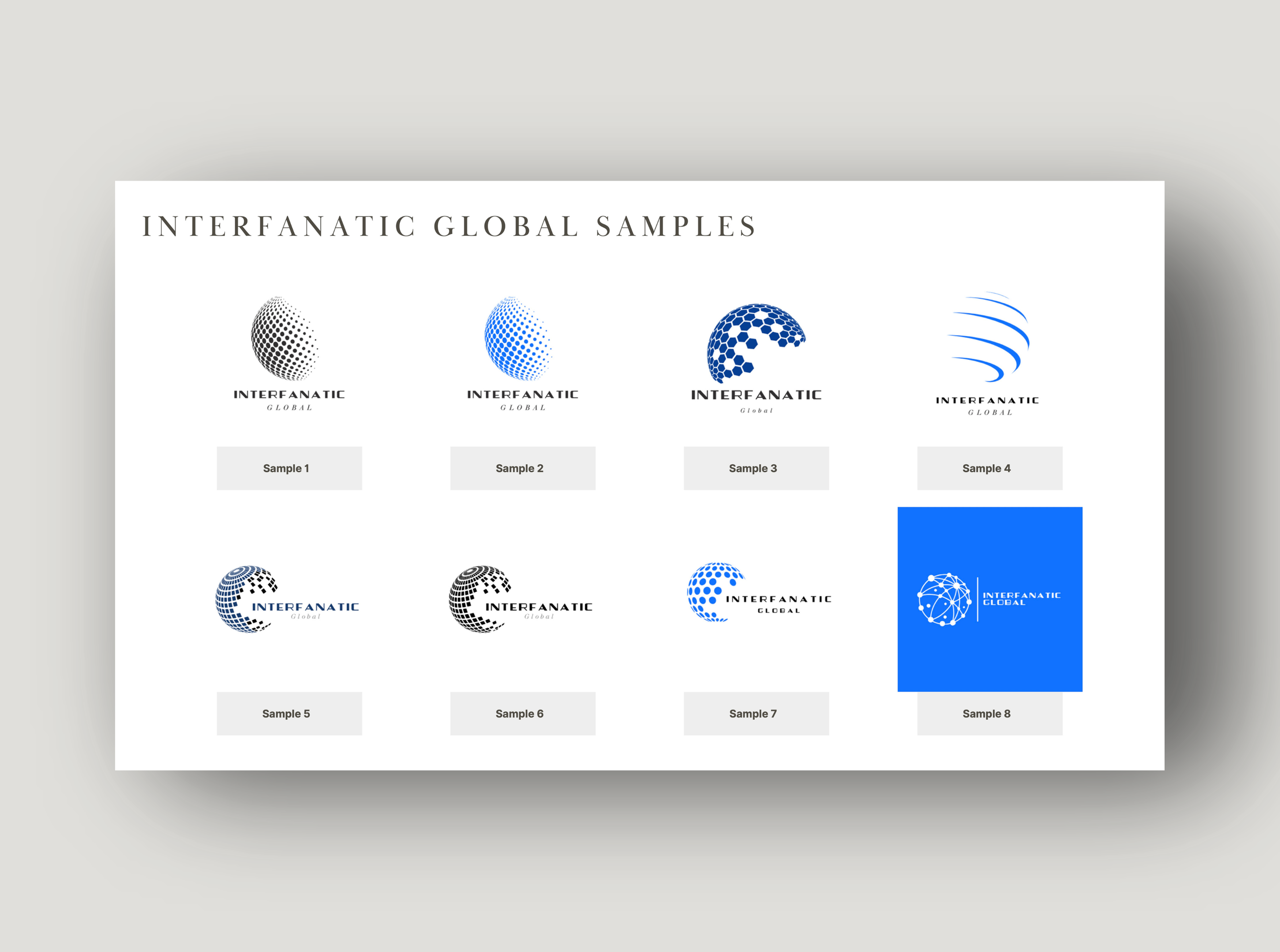Click the Sample 1 label button

click(289, 468)
